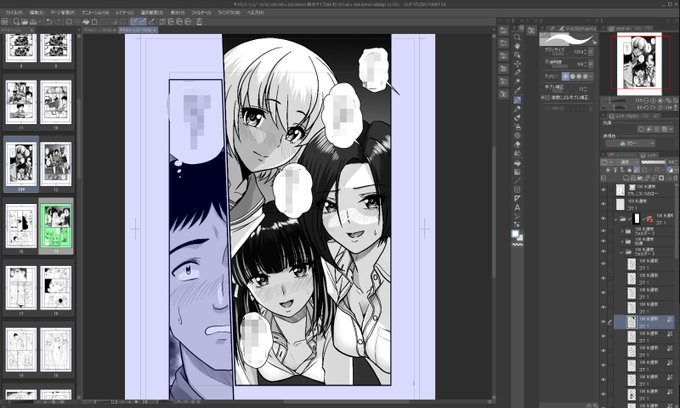
Task: Open the レイヤー menu
Action: tap(124, 13)
